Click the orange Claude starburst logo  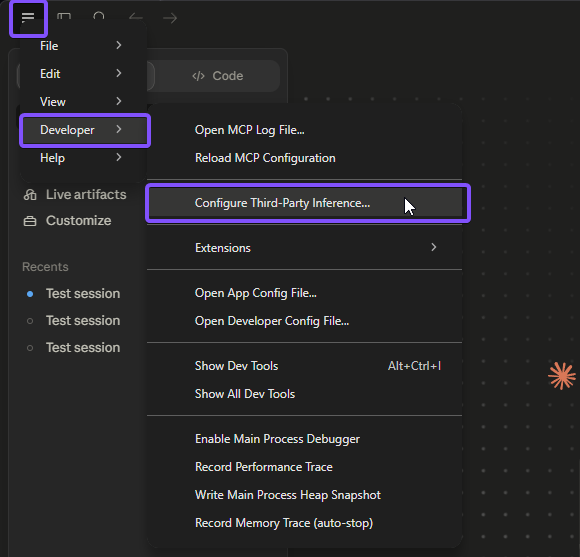pos(562,376)
